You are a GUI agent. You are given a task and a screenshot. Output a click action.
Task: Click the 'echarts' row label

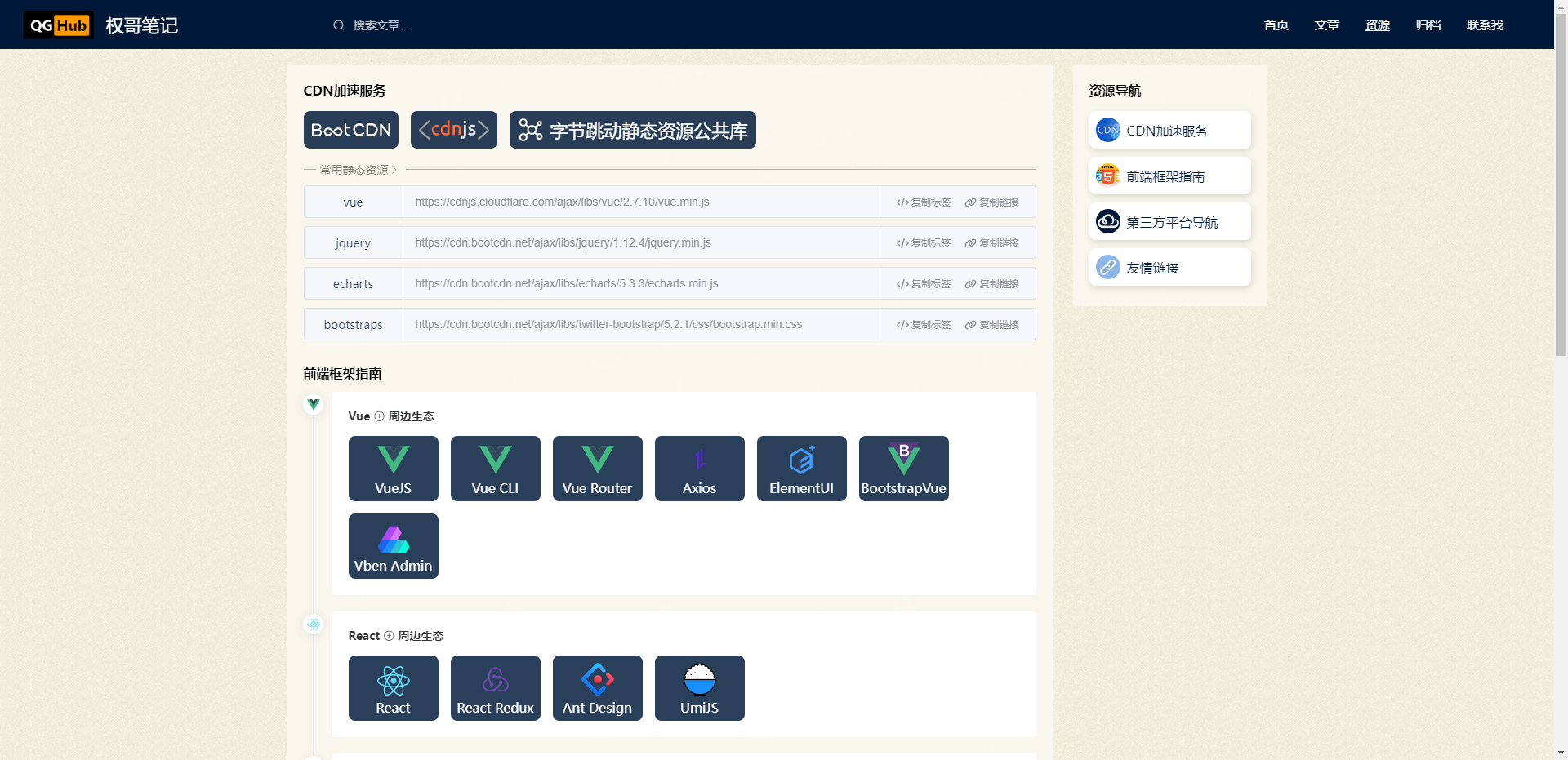pos(353,284)
